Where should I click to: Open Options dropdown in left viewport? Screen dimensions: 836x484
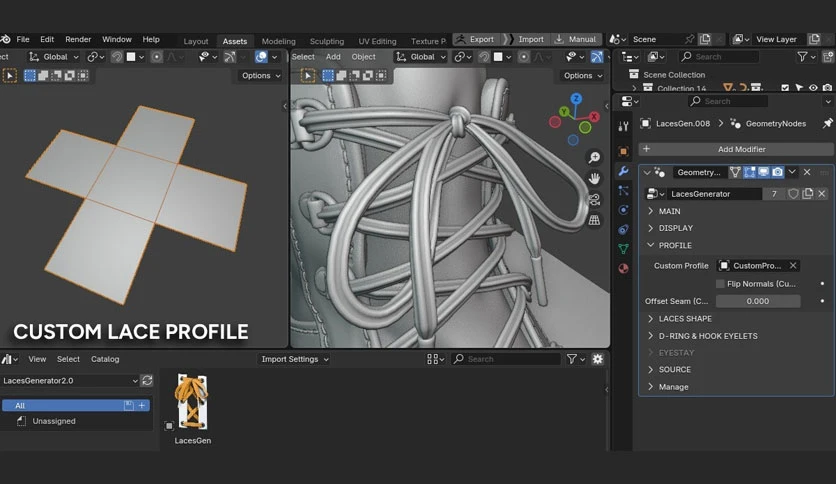[261, 76]
